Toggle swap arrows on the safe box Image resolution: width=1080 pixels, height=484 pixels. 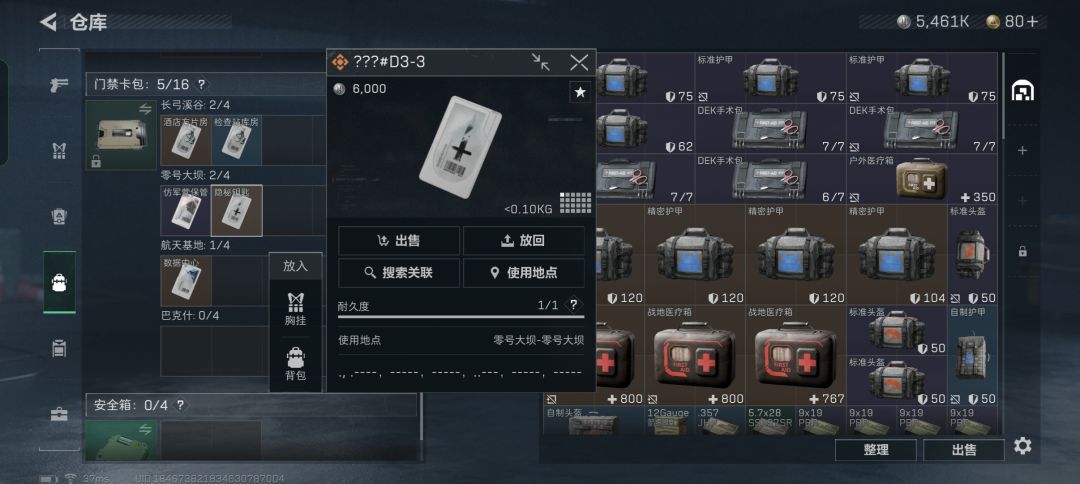[x=145, y=429]
